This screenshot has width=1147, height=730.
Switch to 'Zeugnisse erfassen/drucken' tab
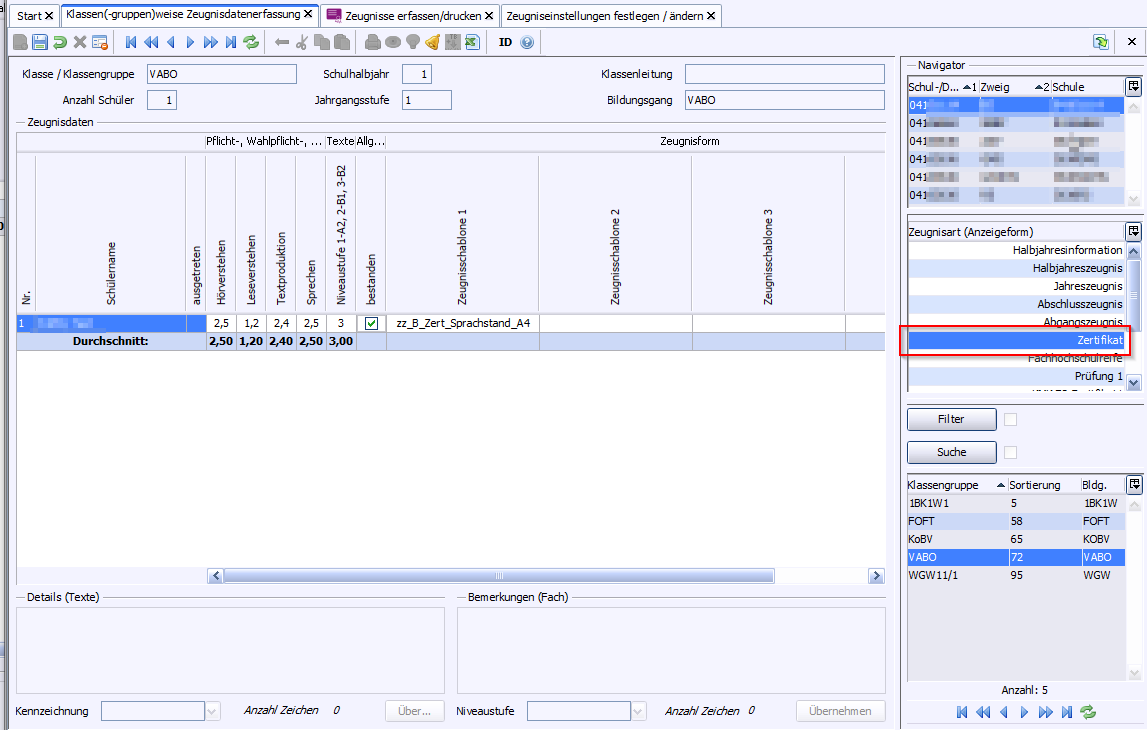410,16
